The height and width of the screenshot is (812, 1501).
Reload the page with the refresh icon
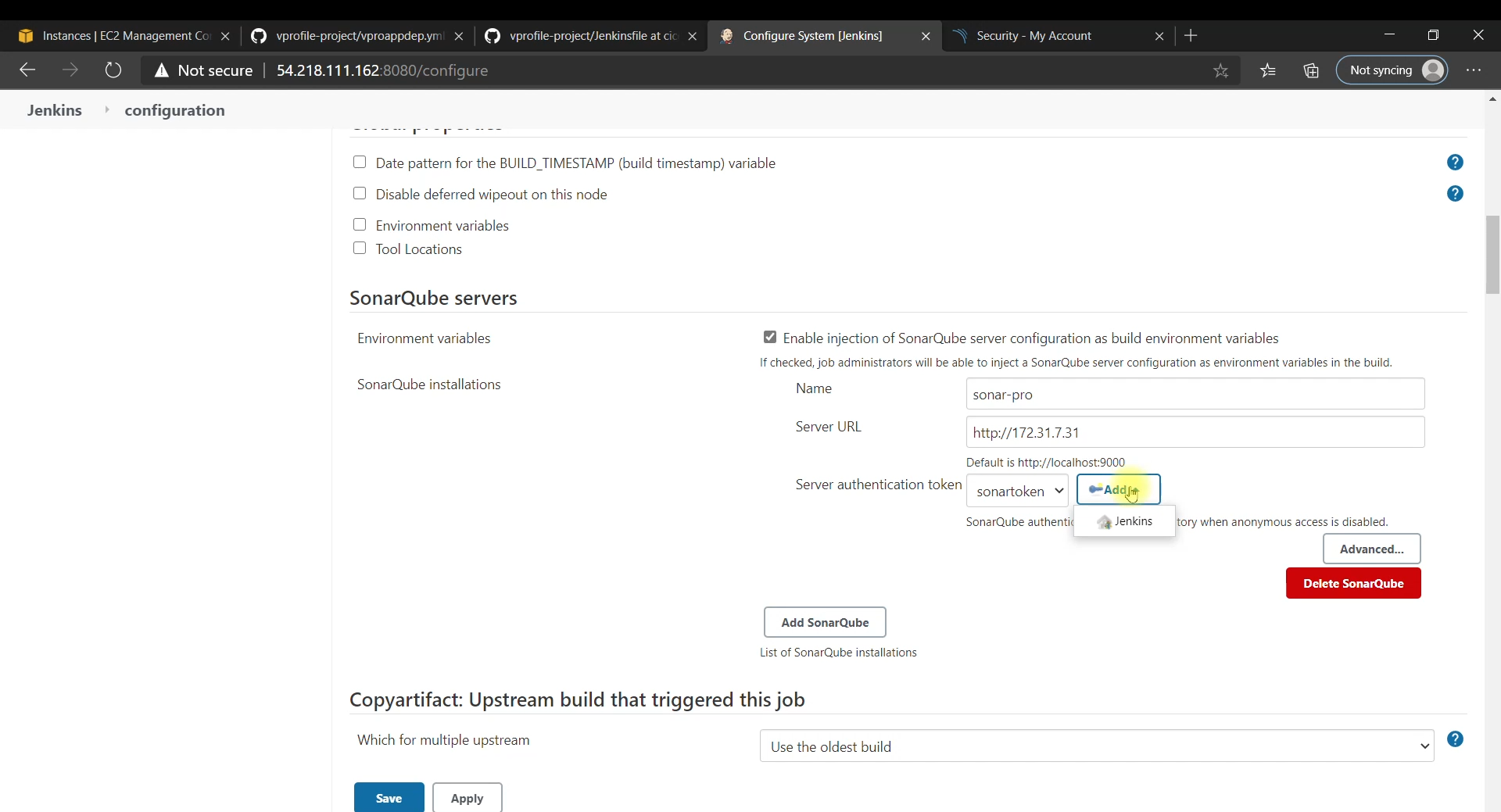[113, 70]
